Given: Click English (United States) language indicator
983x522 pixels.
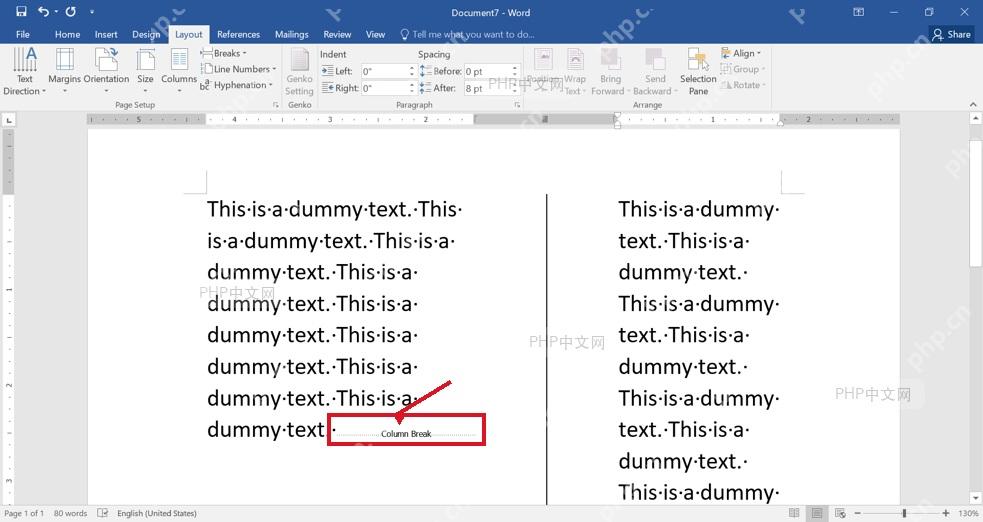Looking at the screenshot, I should coord(157,513).
